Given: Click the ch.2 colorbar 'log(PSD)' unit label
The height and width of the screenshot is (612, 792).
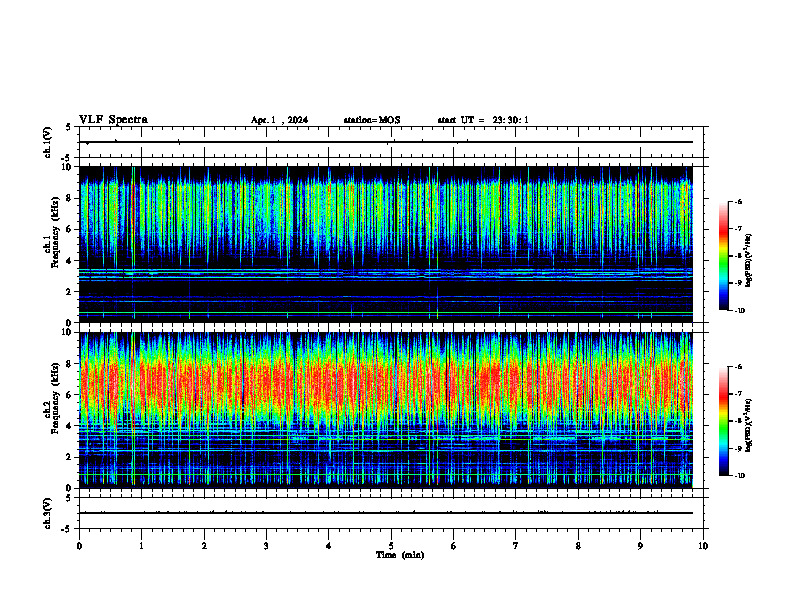Looking at the screenshot, I should tap(749, 425).
